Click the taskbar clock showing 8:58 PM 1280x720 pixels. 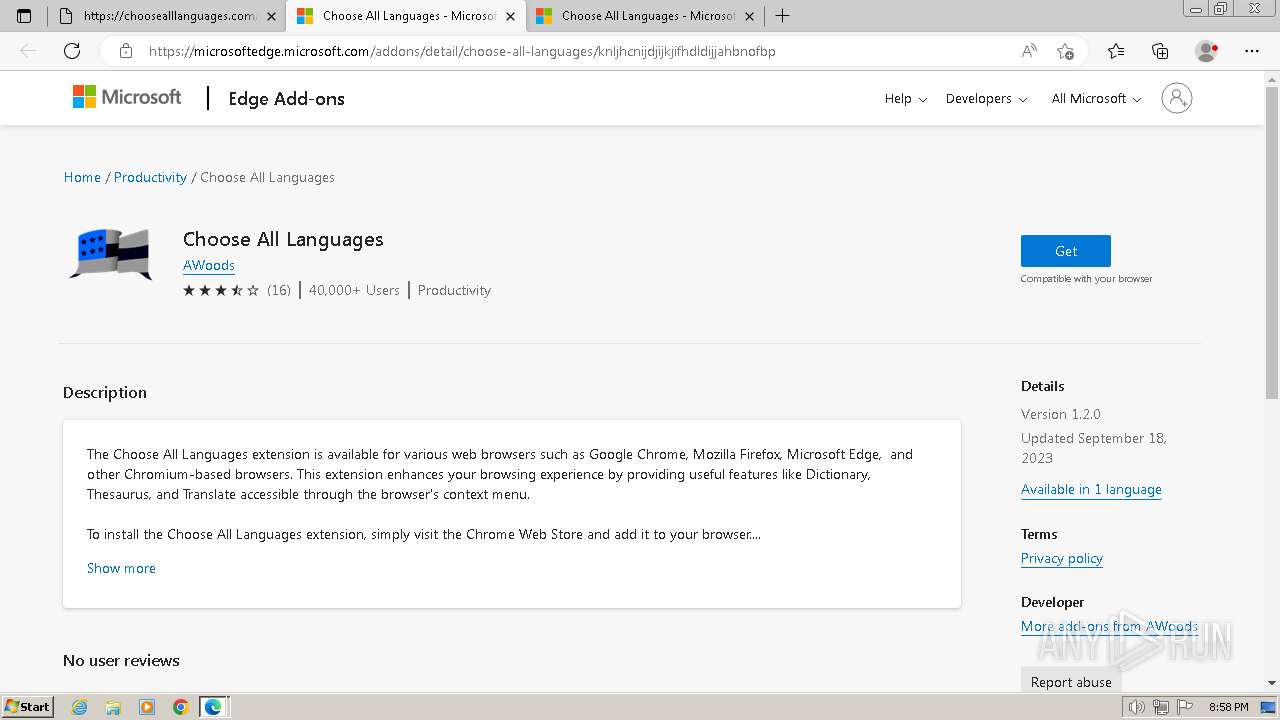[1228, 707]
